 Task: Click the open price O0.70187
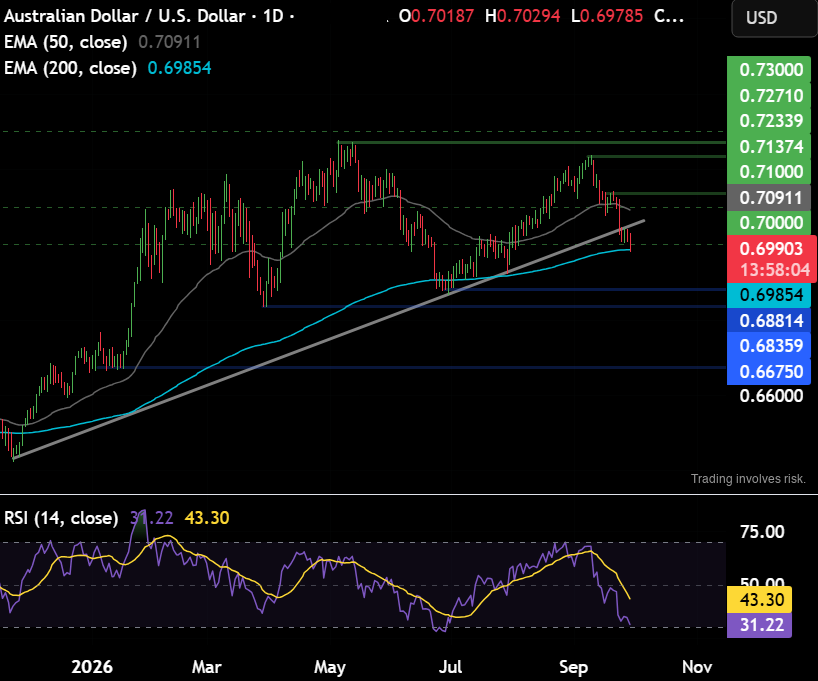pos(436,16)
